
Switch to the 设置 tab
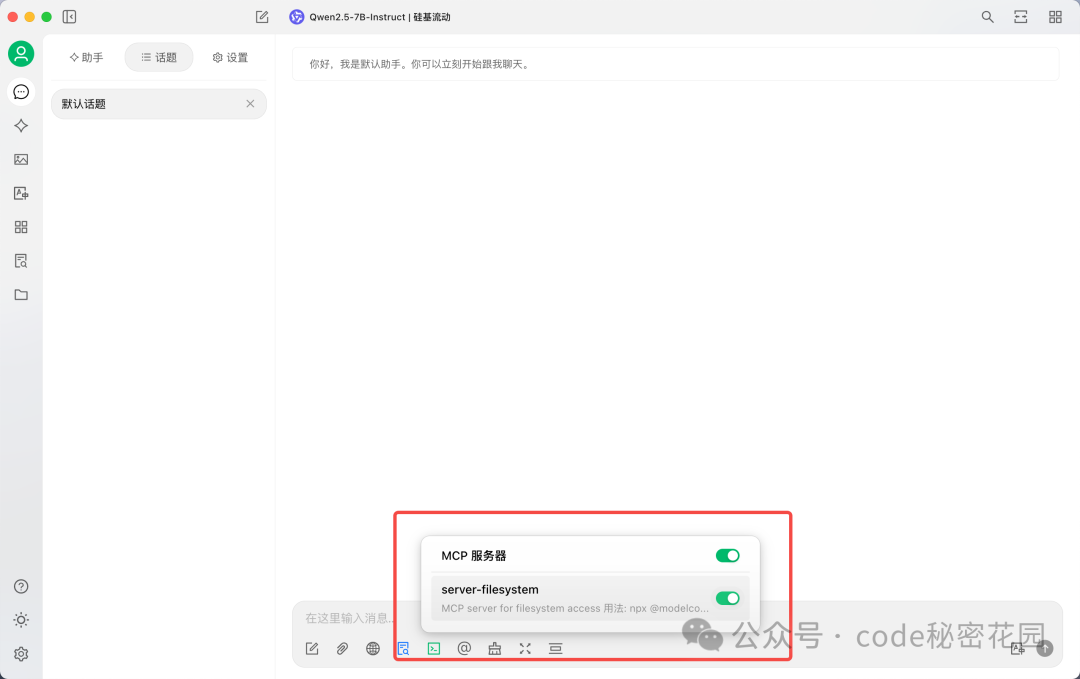click(230, 57)
